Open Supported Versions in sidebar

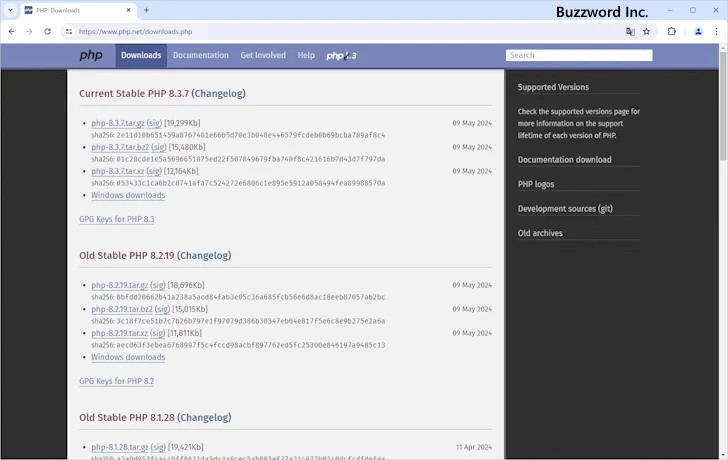(553, 87)
